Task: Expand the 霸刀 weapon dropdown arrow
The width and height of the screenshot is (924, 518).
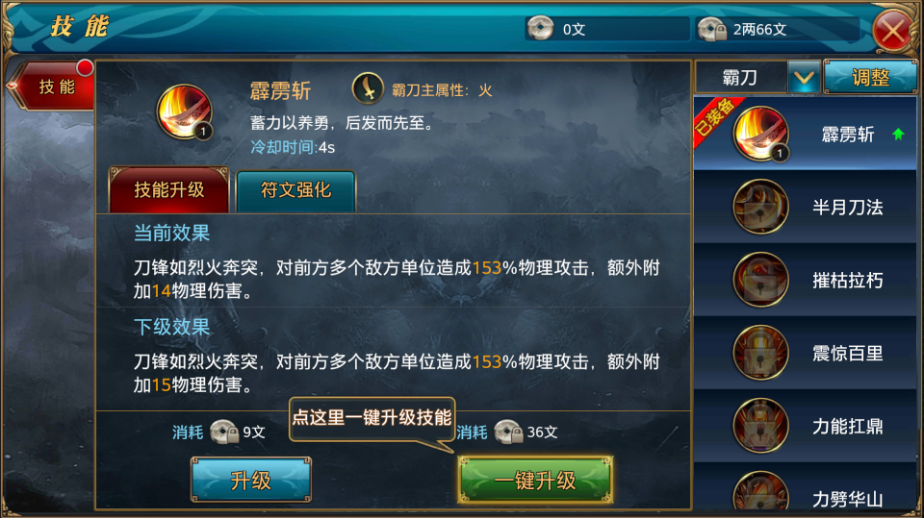Action: tap(804, 77)
